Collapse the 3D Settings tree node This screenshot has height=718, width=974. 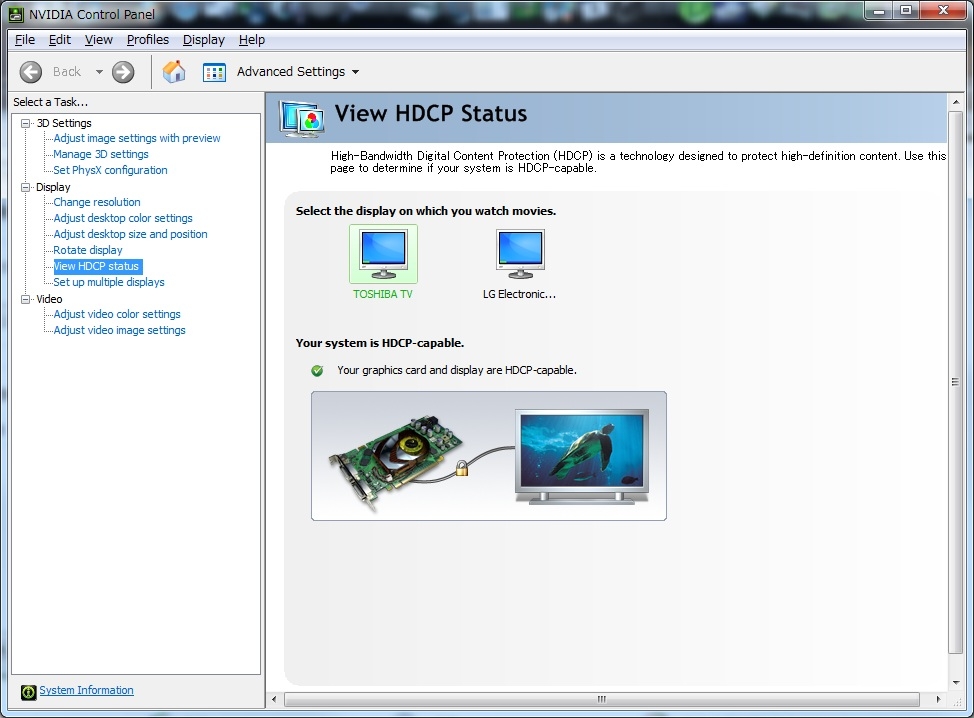tap(25, 123)
